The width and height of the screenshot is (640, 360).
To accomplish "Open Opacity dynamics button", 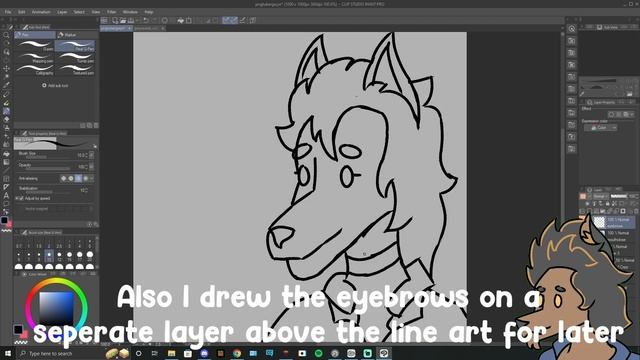I will (x=91, y=167).
